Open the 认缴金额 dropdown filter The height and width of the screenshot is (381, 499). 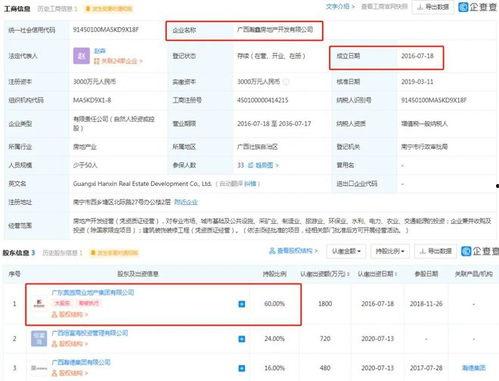[346, 251]
